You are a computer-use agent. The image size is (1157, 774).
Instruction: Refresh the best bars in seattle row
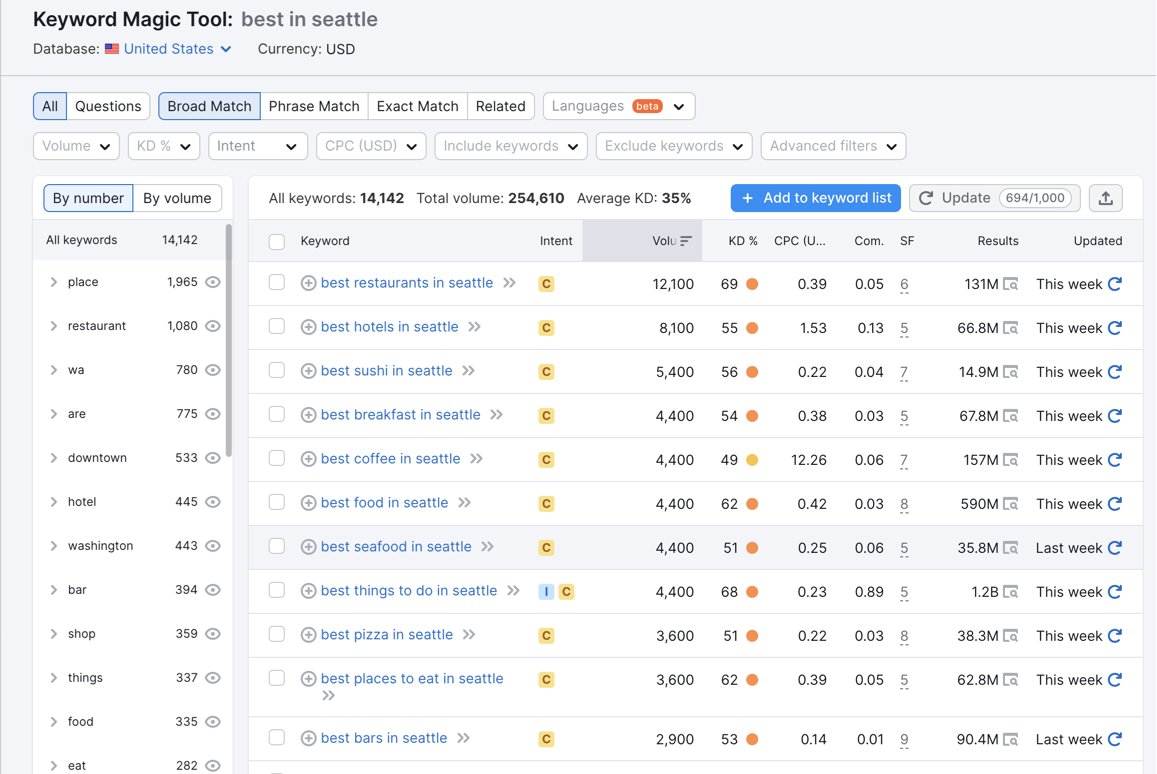click(1115, 739)
